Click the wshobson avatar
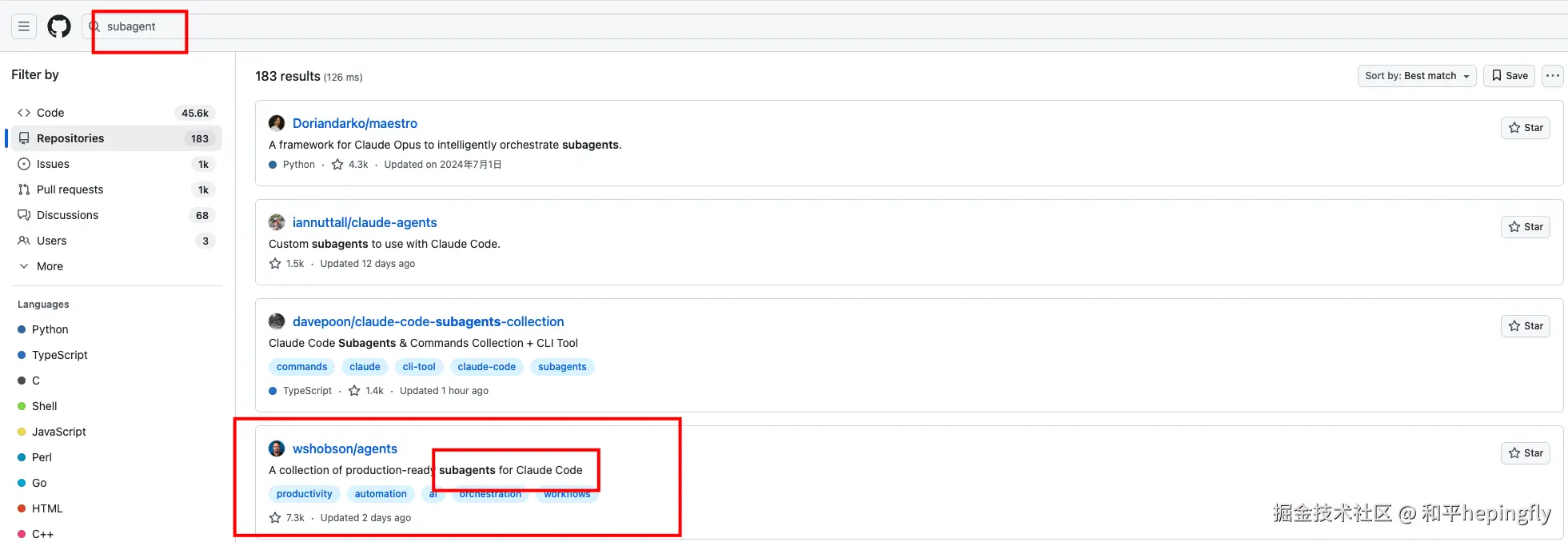This screenshot has width=1568, height=542. pyautogui.click(x=277, y=448)
